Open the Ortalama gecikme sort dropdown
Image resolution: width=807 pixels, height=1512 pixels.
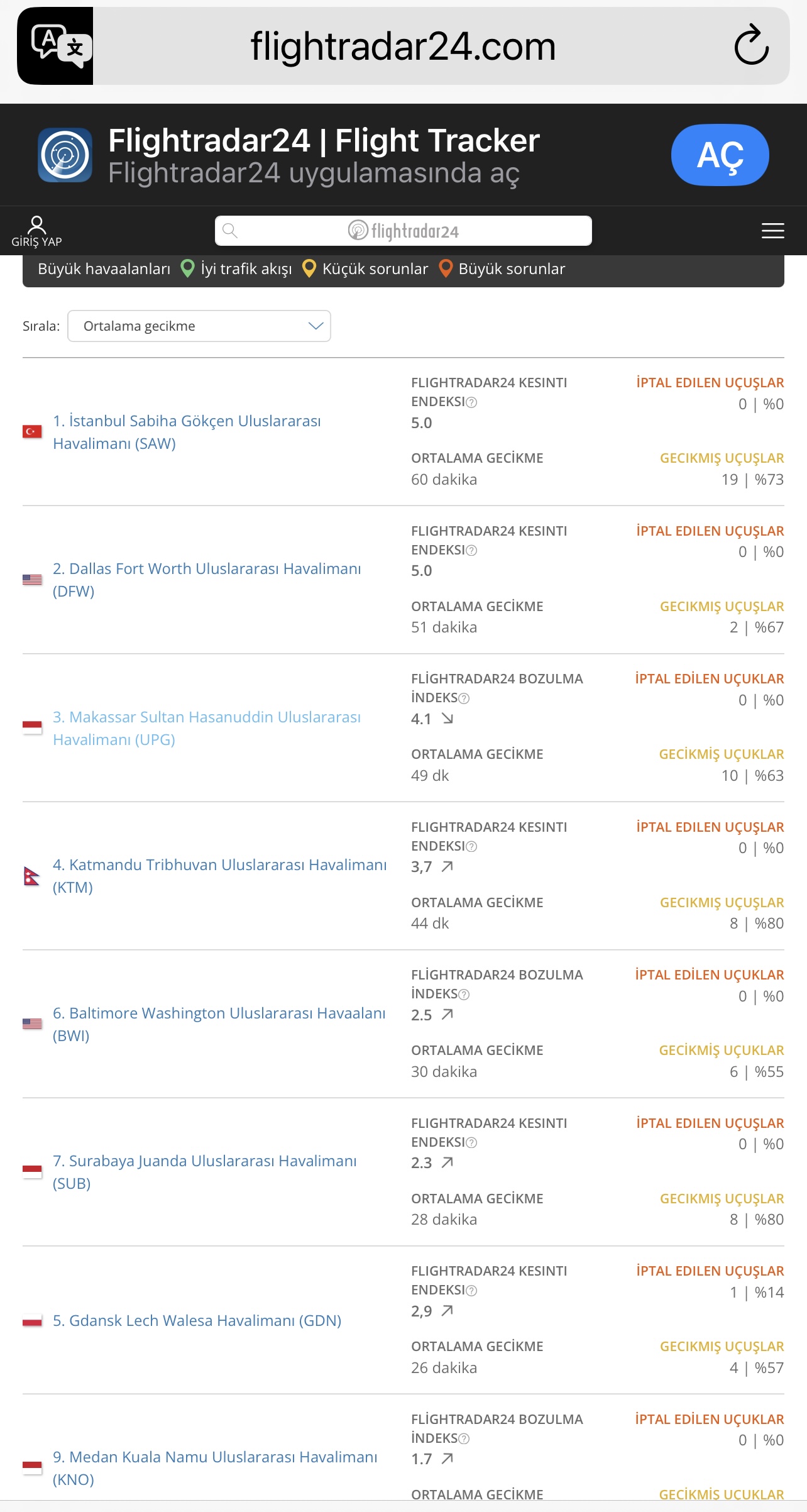(x=199, y=326)
